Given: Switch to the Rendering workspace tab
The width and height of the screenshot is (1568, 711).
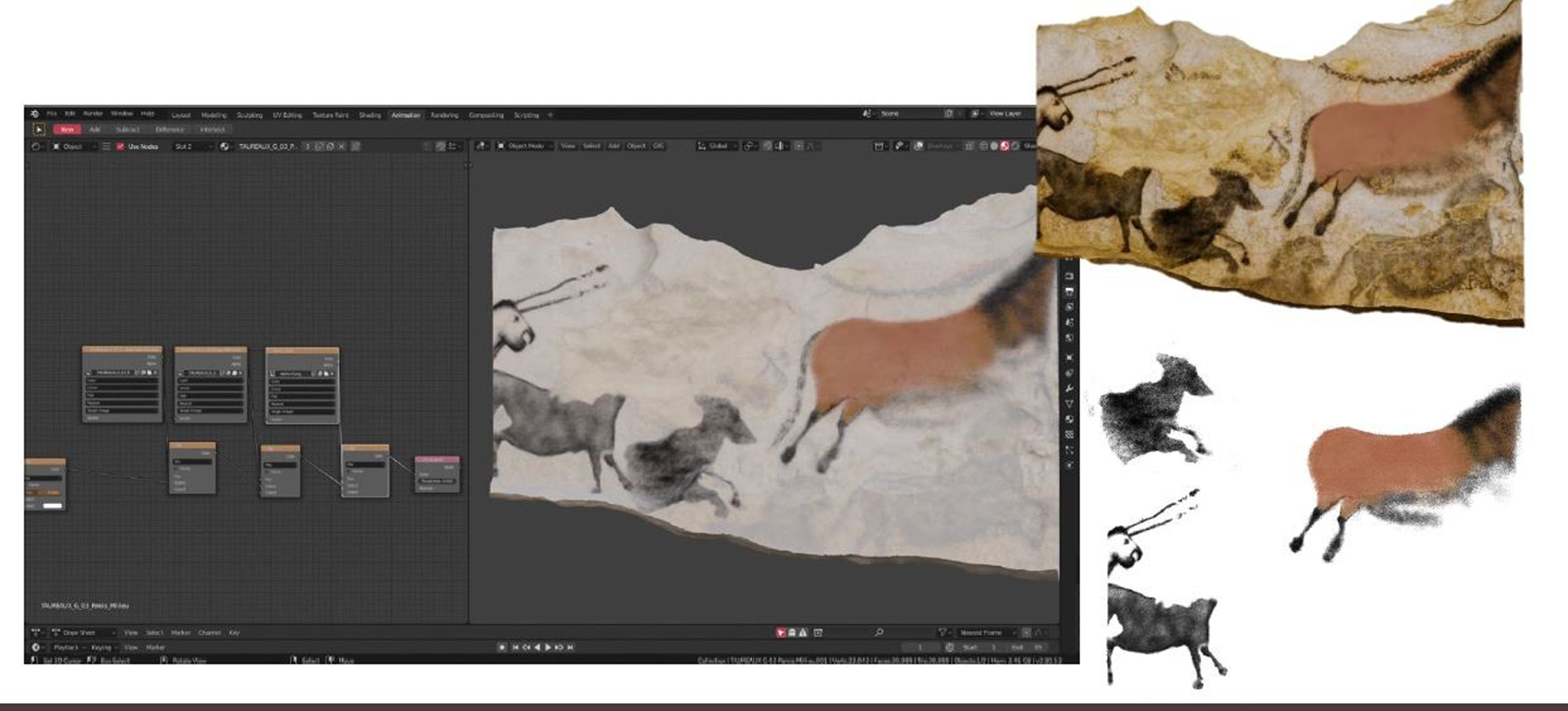Looking at the screenshot, I should click(x=444, y=115).
